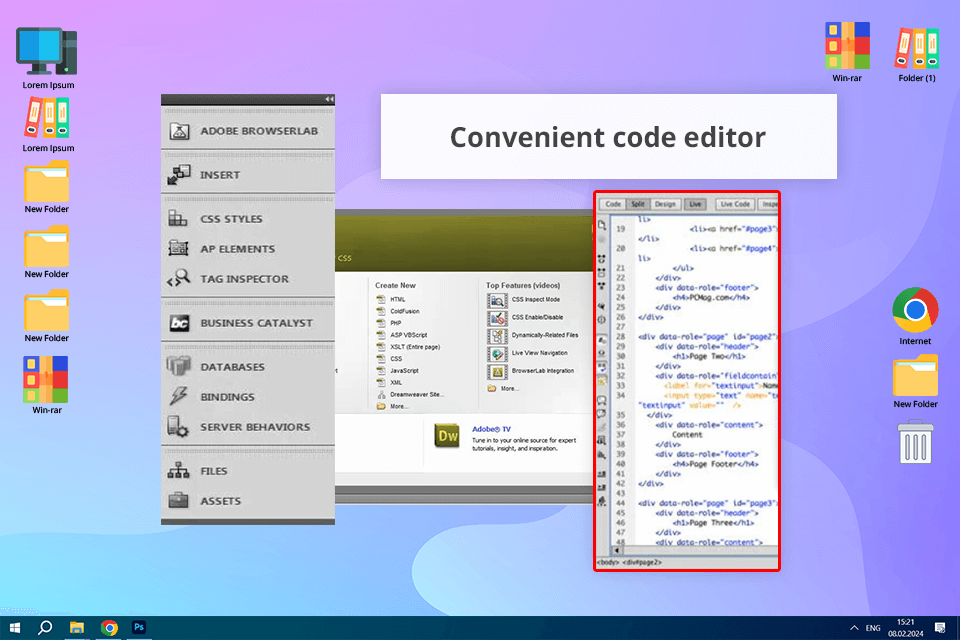Image resolution: width=960 pixels, height=640 pixels.
Task: Open the Adobe BrowserLab panel
Action: (x=248, y=130)
